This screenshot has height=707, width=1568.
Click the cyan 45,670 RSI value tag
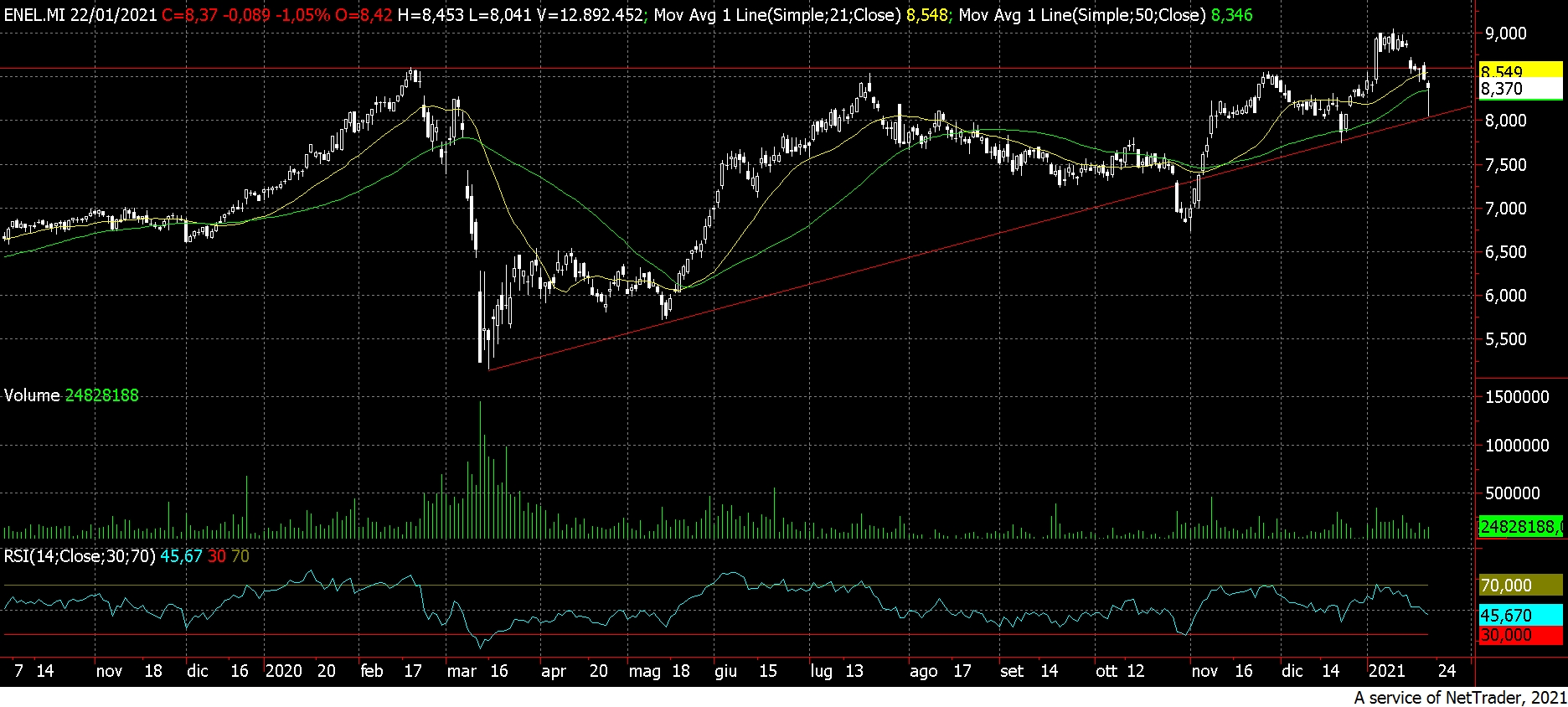[1520, 615]
